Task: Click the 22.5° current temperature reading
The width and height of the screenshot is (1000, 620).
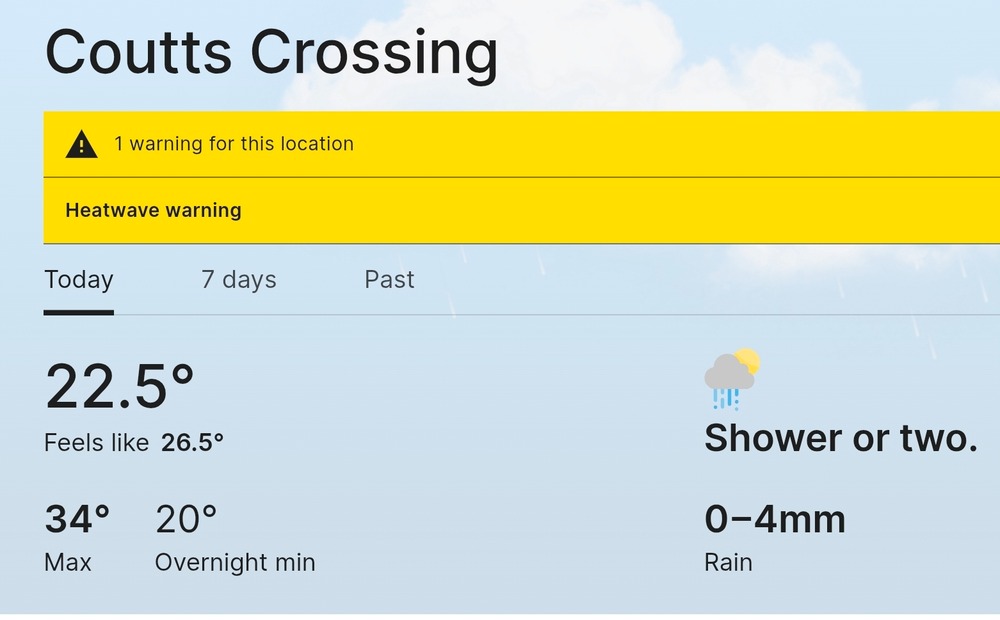Action: [x=119, y=386]
